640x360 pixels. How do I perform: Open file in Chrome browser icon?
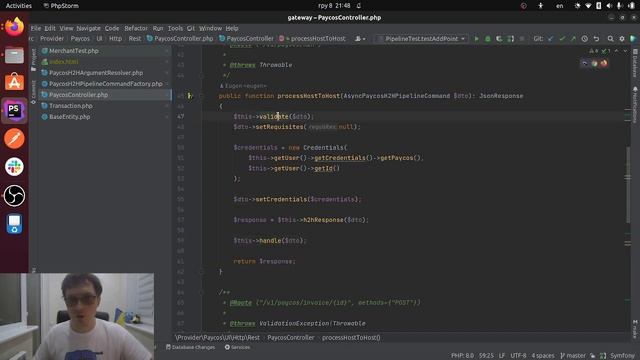tap(594, 63)
